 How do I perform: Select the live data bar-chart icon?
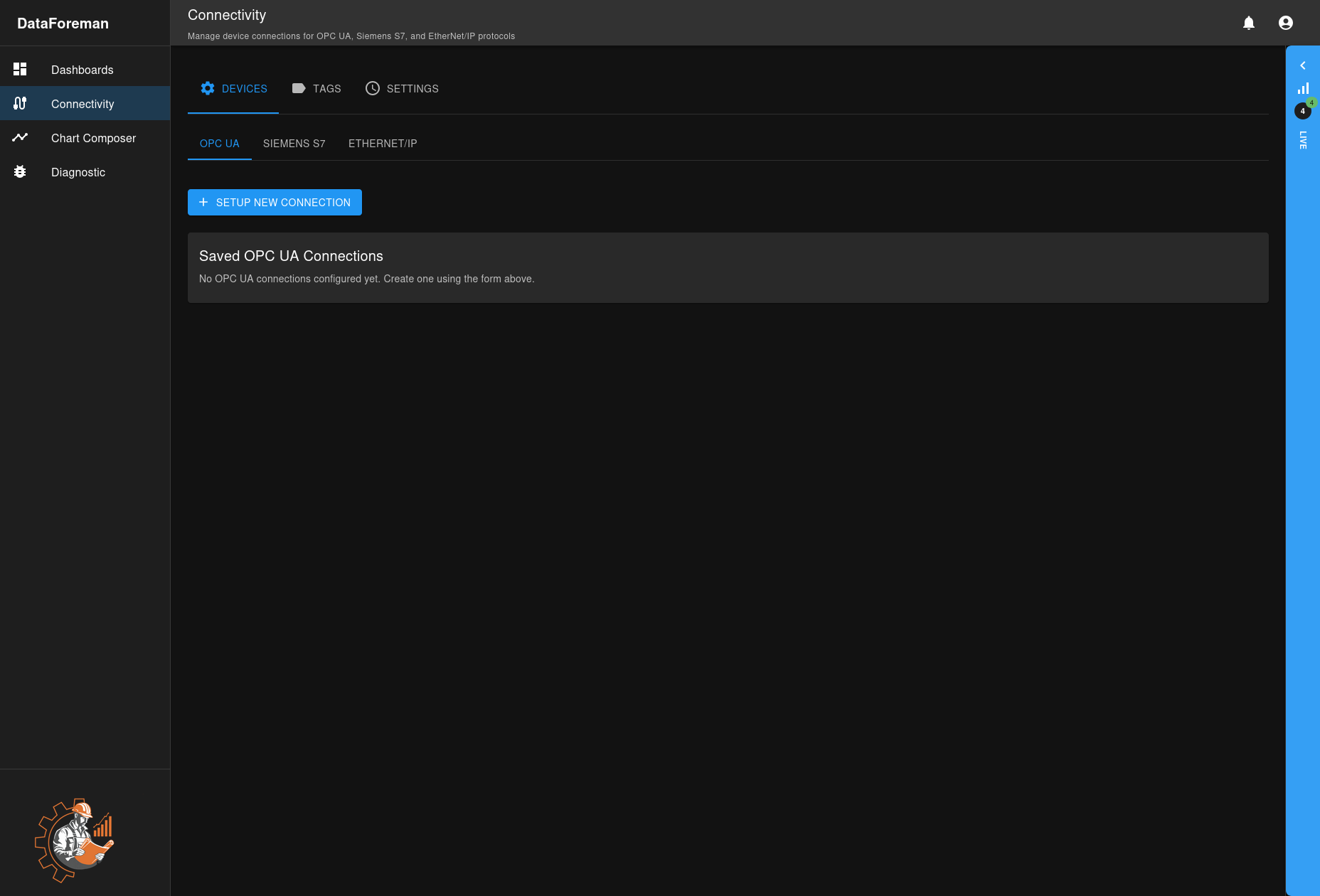[x=1304, y=87]
